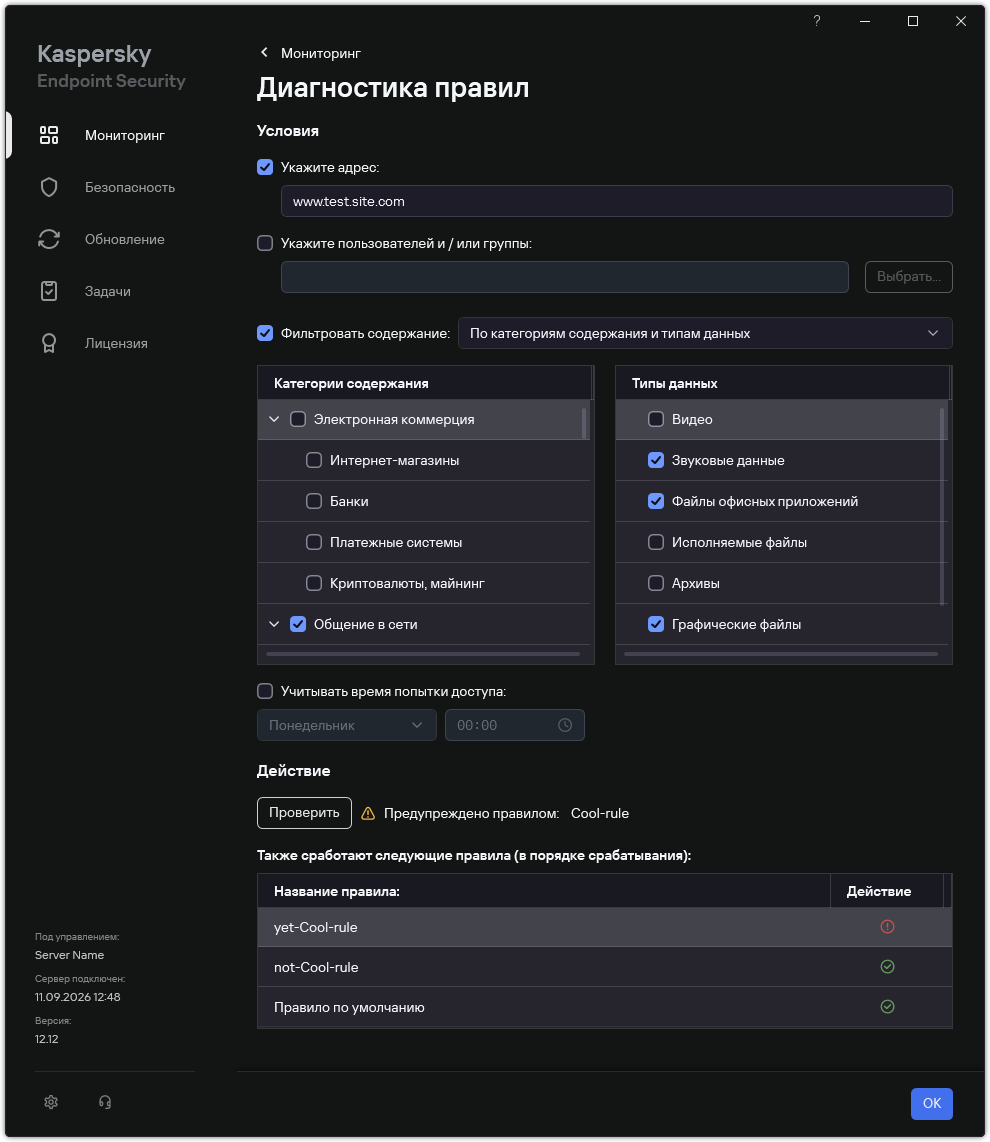Open the Понедельник day dropdown
Image resolution: width=990 pixels, height=1142 pixels.
point(347,725)
